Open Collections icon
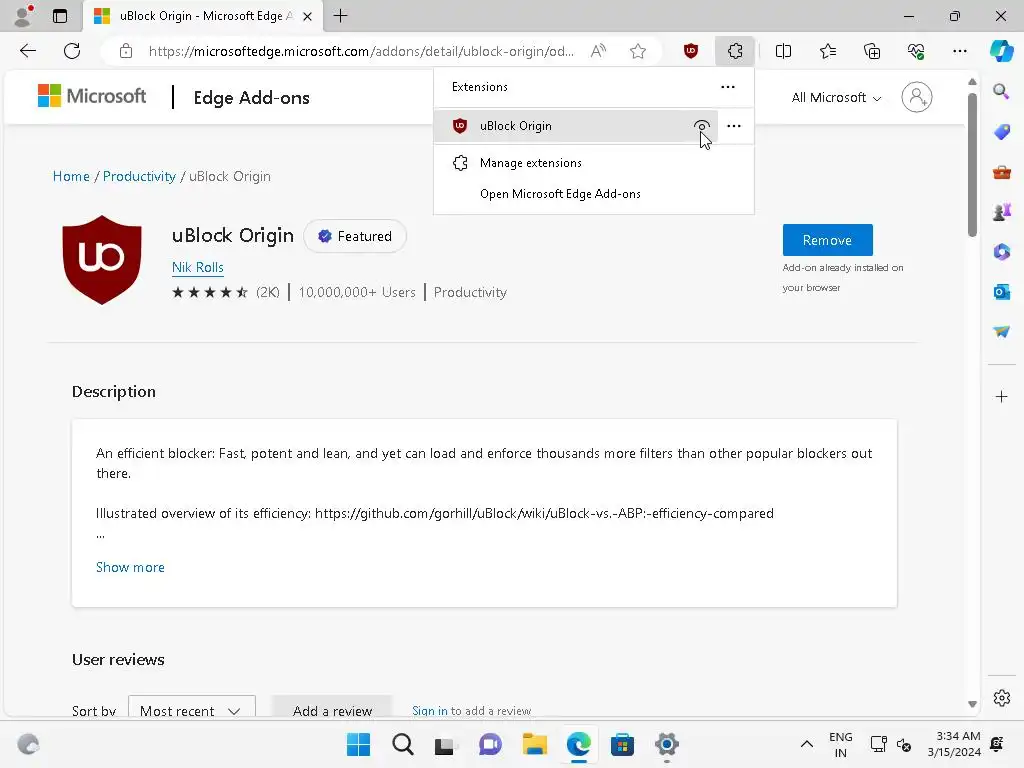1024x768 pixels. pos(872,51)
